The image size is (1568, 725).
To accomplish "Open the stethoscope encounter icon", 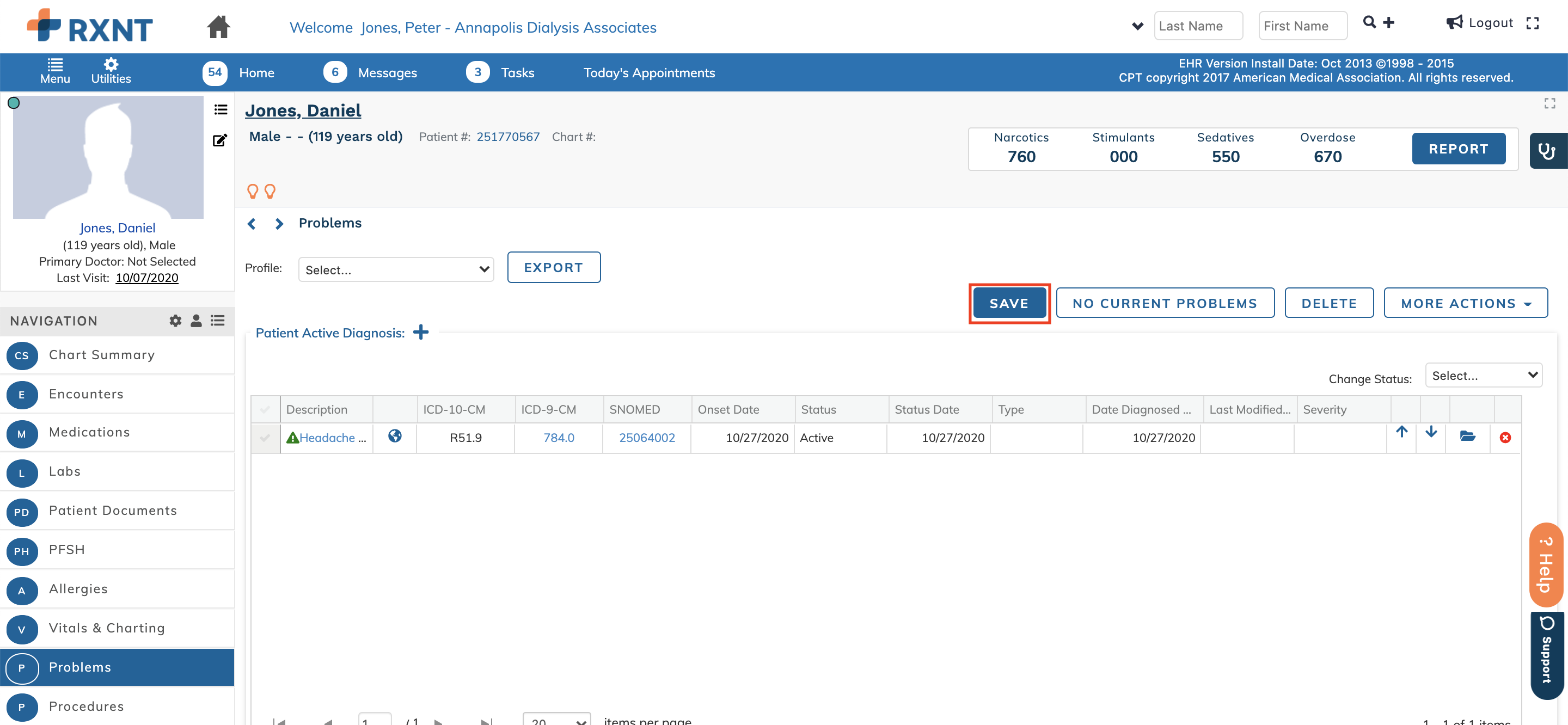I will point(1546,150).
